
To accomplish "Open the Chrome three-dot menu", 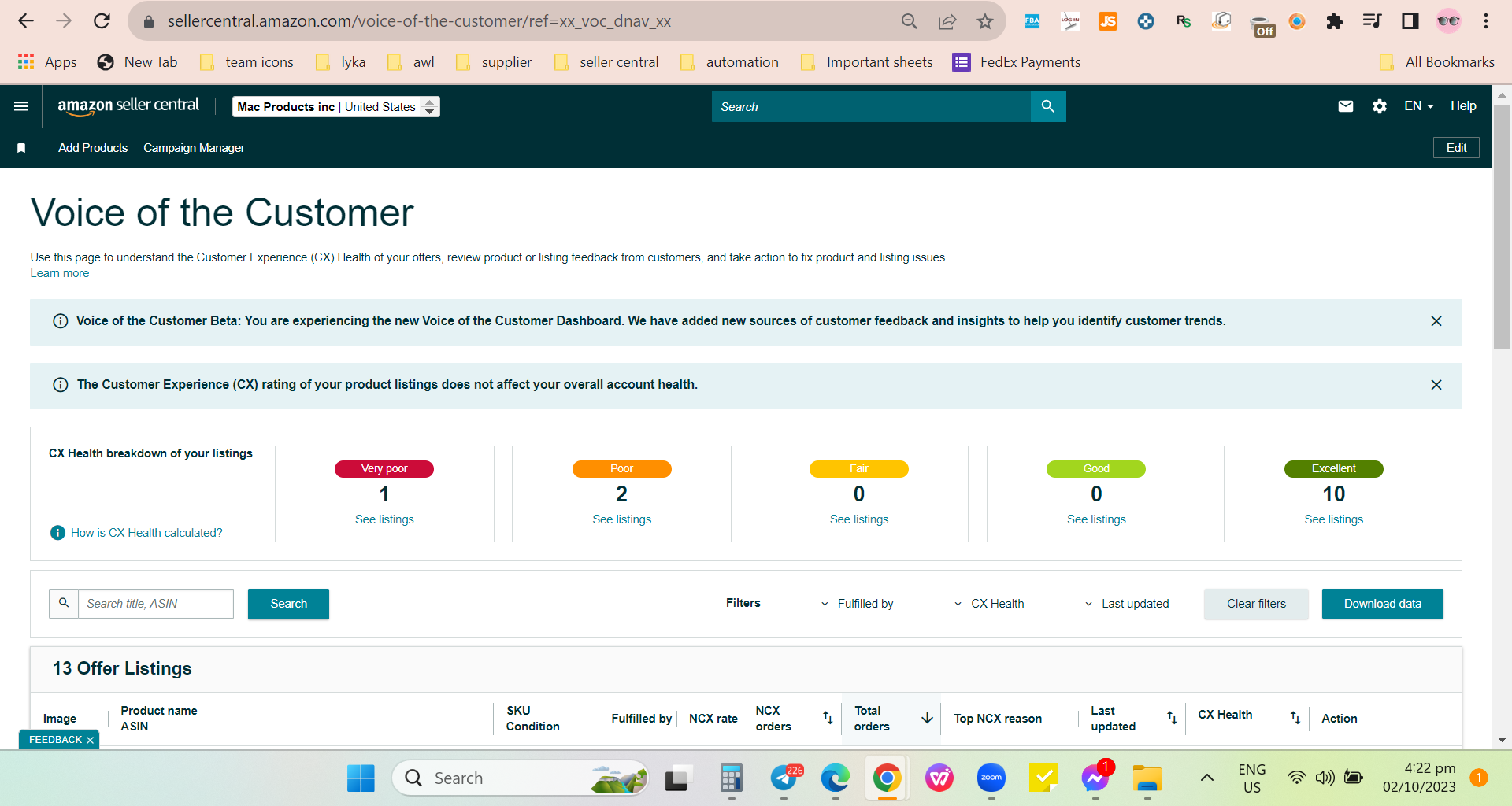I will (x=1486, y=21).
